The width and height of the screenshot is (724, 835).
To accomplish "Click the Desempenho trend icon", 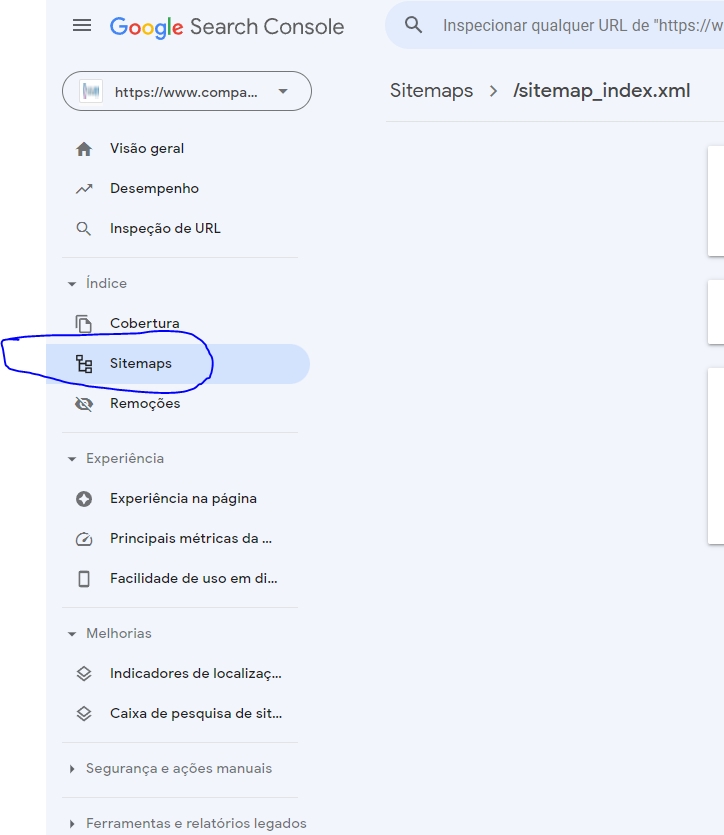I will click(84, 189).
